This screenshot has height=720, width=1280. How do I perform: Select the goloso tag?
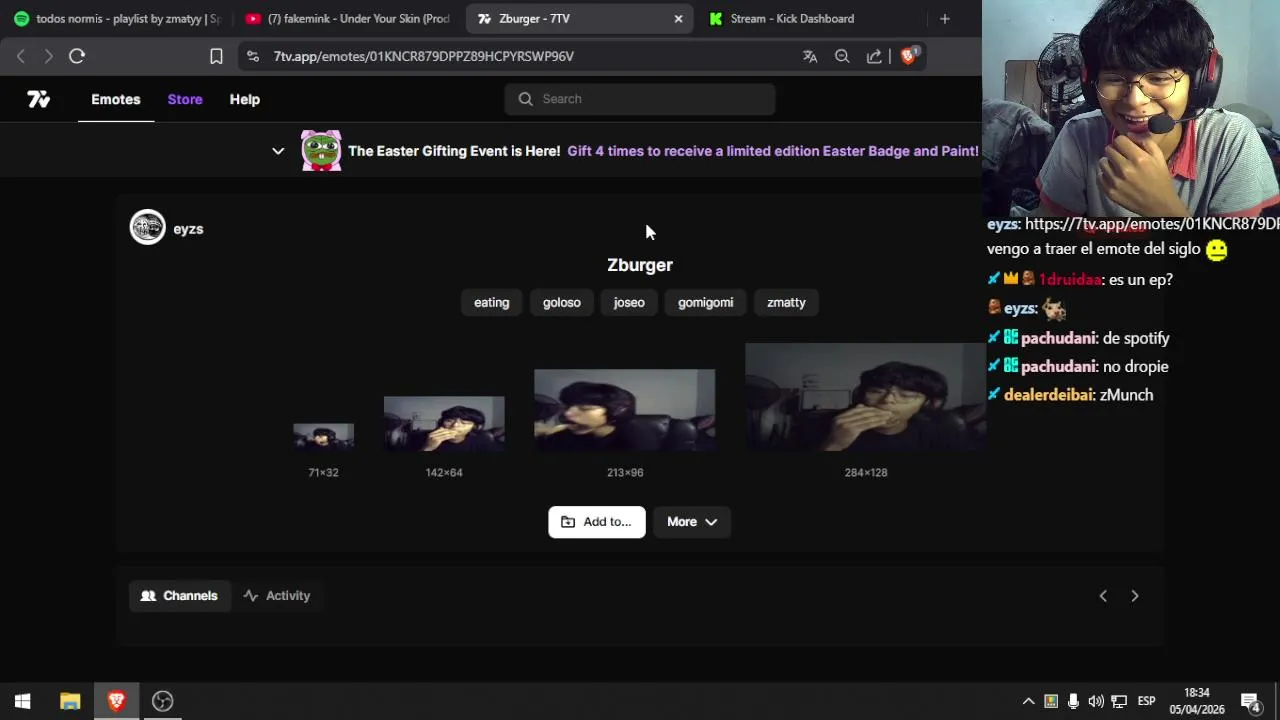[562, 302]
